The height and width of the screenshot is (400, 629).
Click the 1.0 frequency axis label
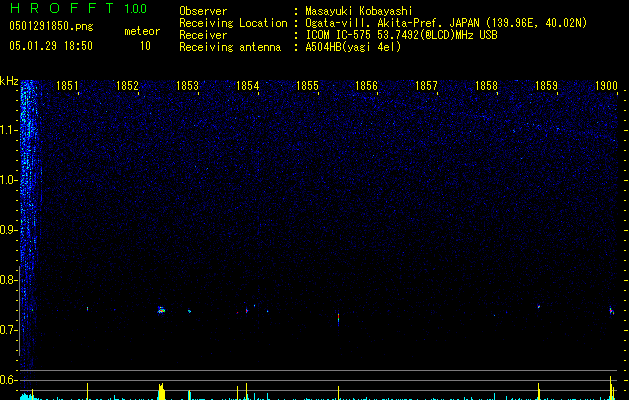coord(8,180)
